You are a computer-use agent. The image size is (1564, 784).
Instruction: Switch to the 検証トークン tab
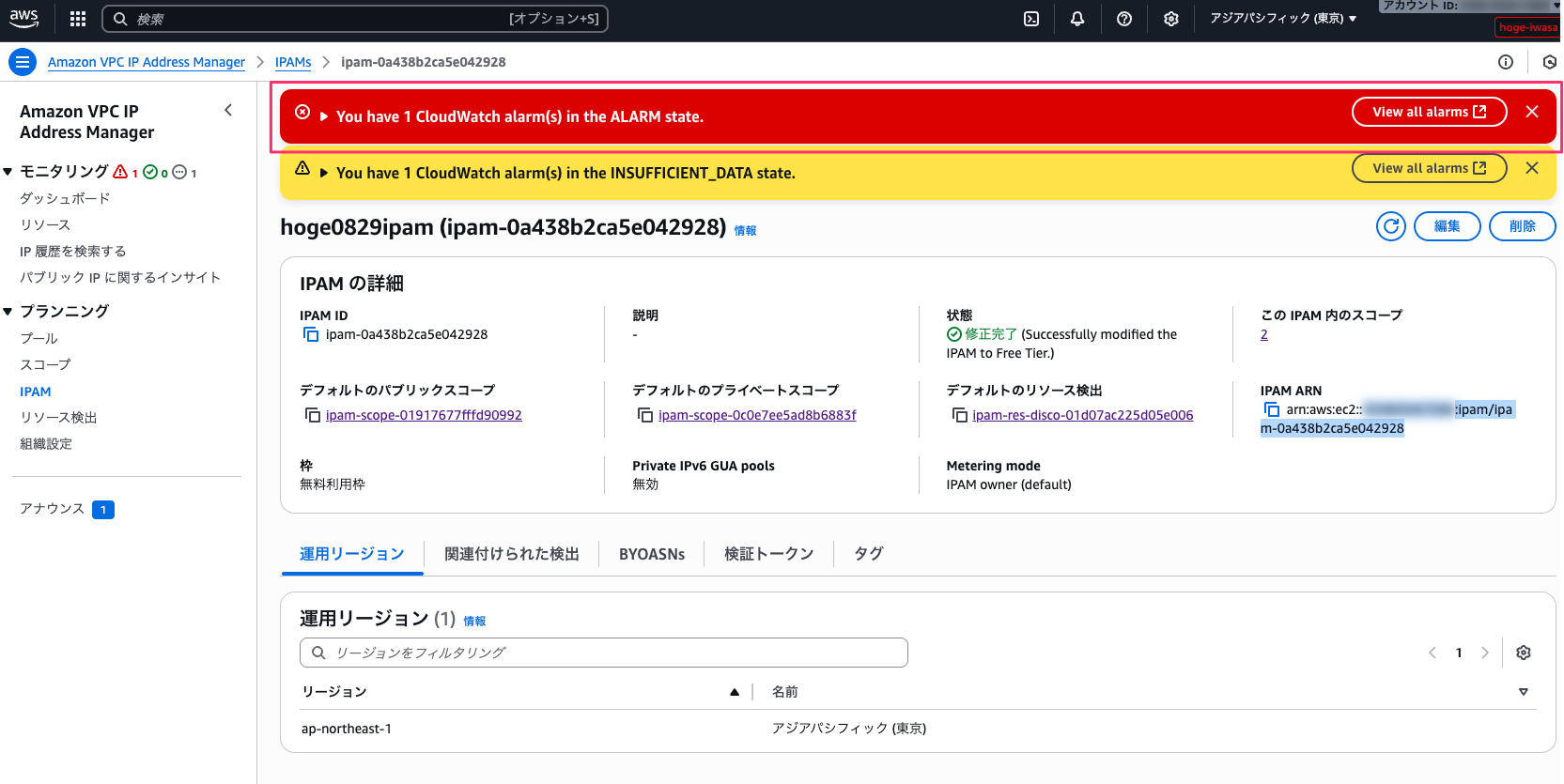pyautogui.click(x=769, y=554)
